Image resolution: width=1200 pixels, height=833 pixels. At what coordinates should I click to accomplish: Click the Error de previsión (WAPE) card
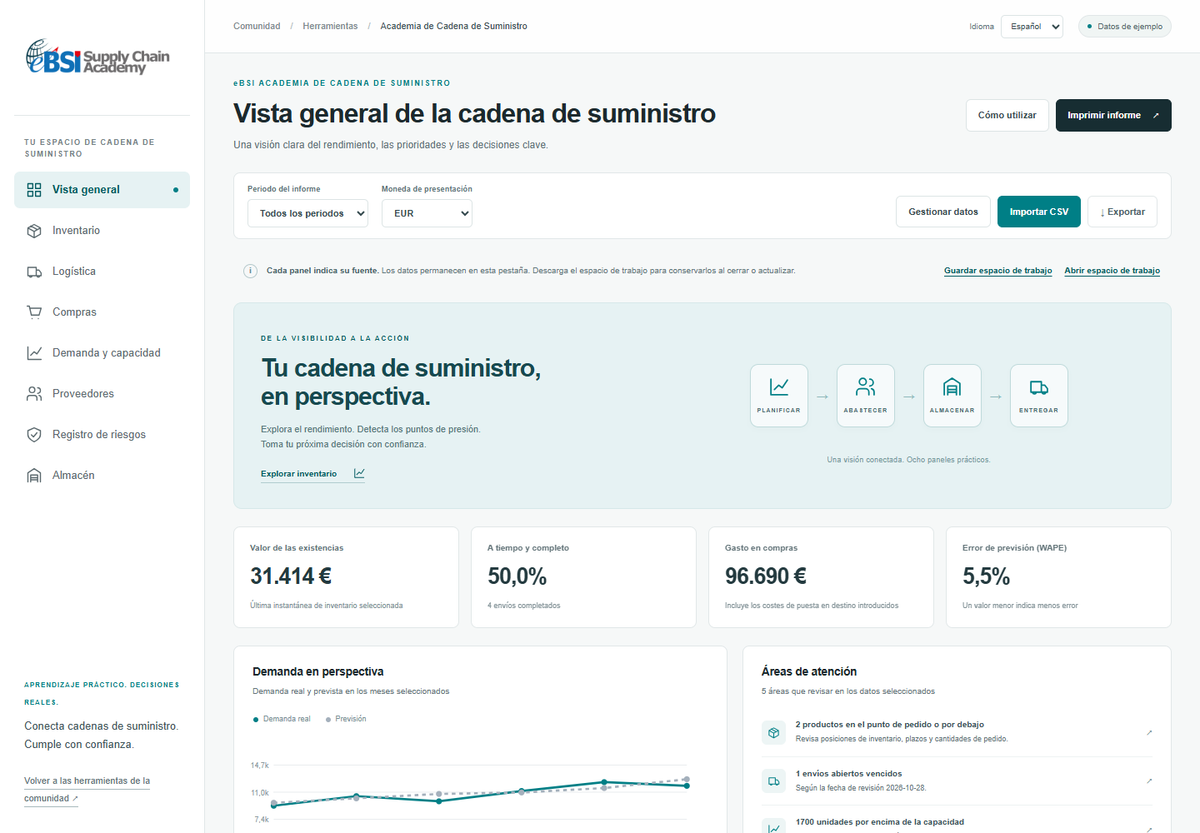(x=1058, y=578)
